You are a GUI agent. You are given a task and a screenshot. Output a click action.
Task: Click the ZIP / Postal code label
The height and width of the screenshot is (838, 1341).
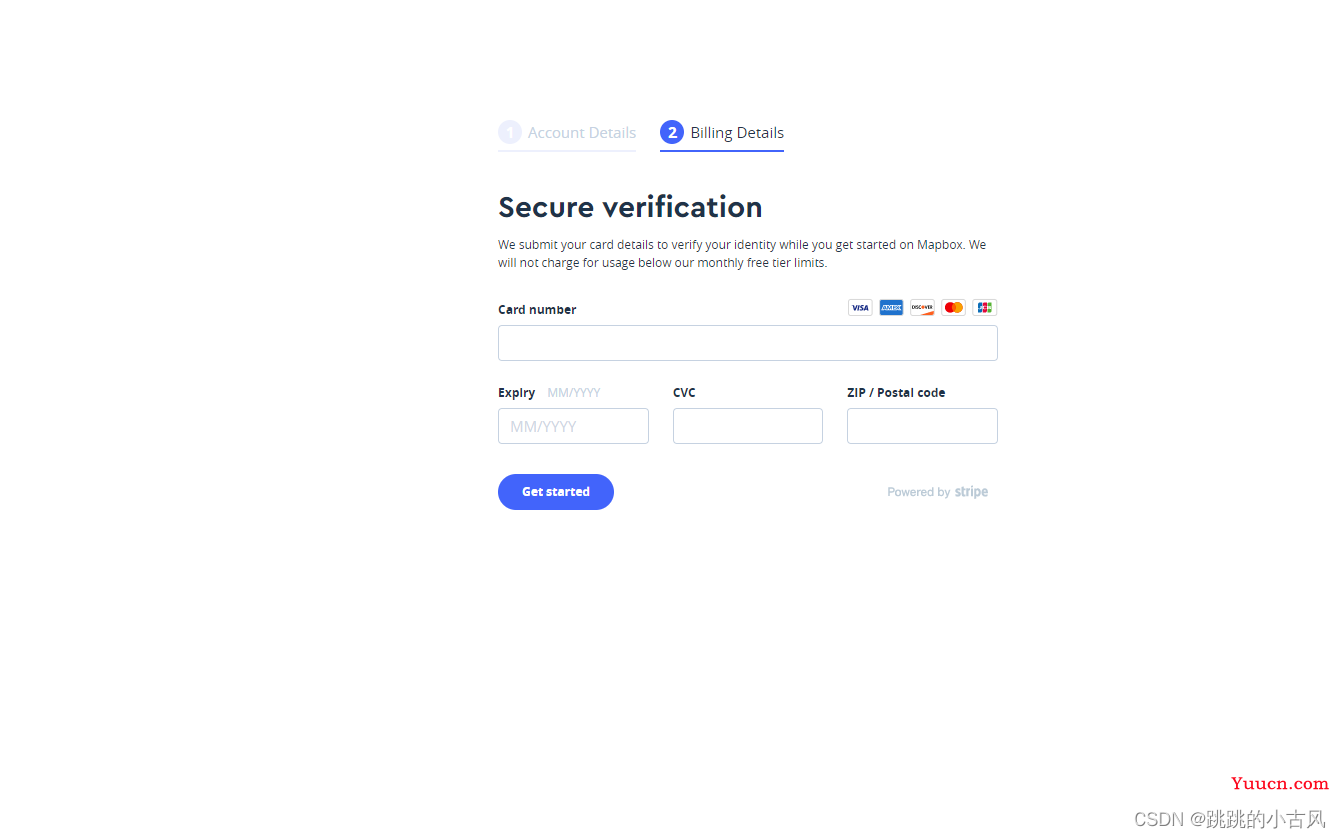pyautogui.click(x=896, y=393)
